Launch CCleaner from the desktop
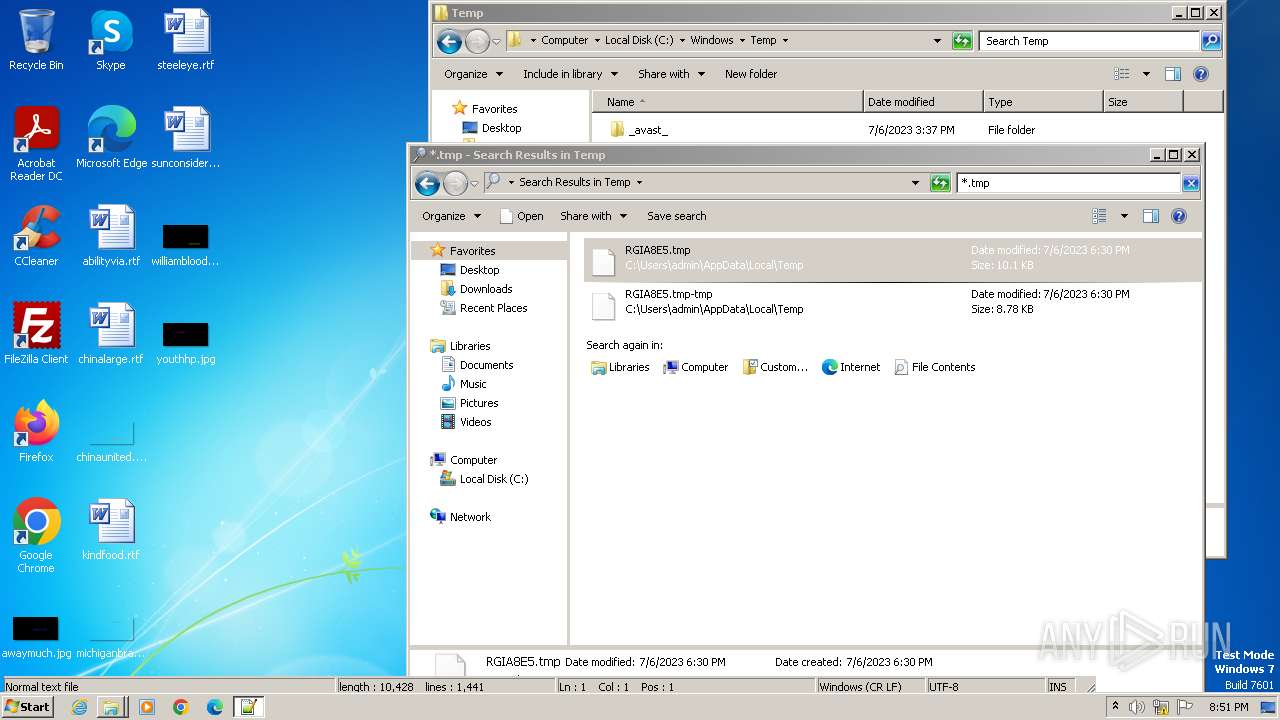This screenshot has width=1280, height=720. (36, 236)
